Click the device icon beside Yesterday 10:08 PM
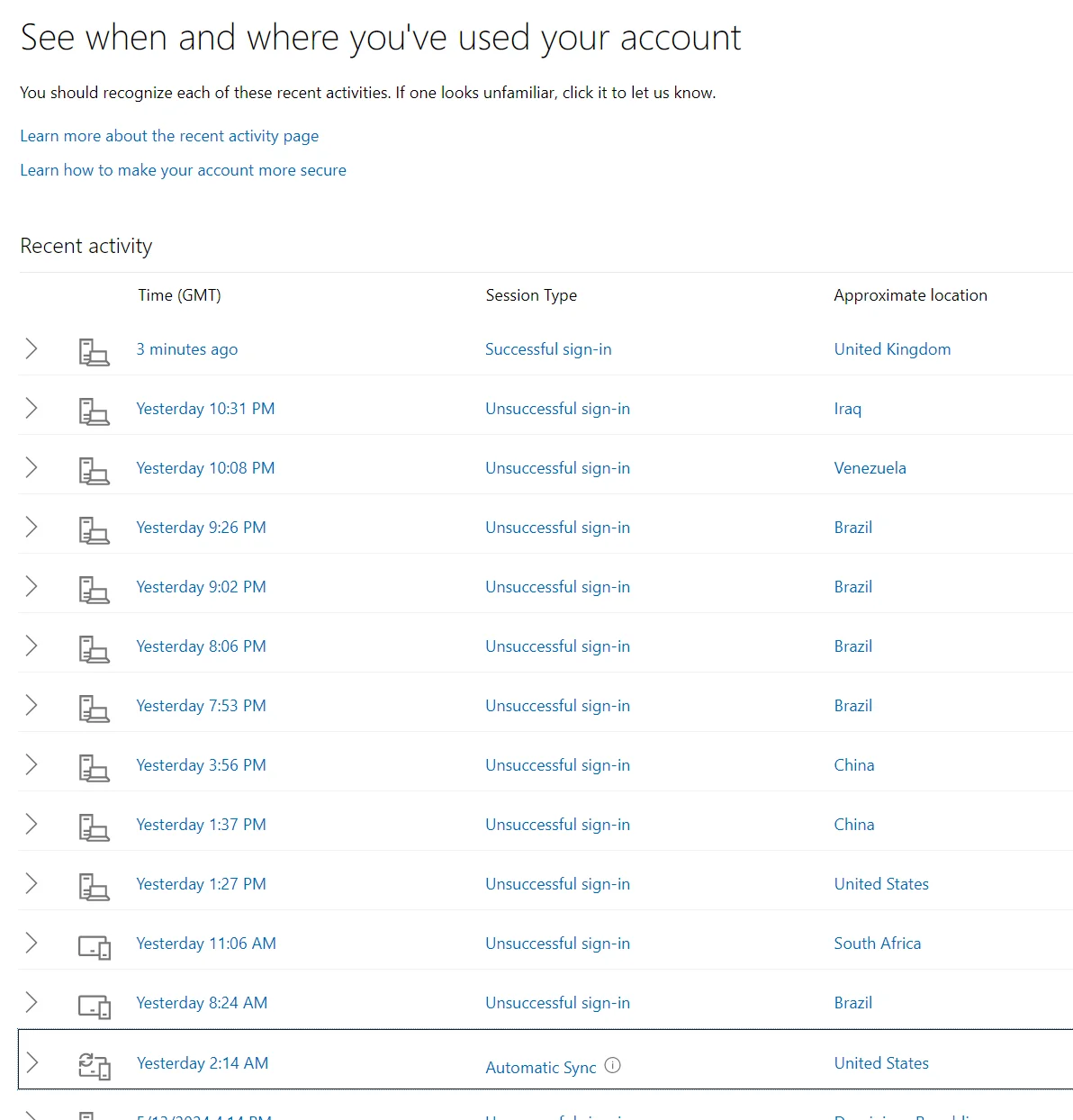The height and width of the screenshot is (1120, 1073). coord(94,470)
